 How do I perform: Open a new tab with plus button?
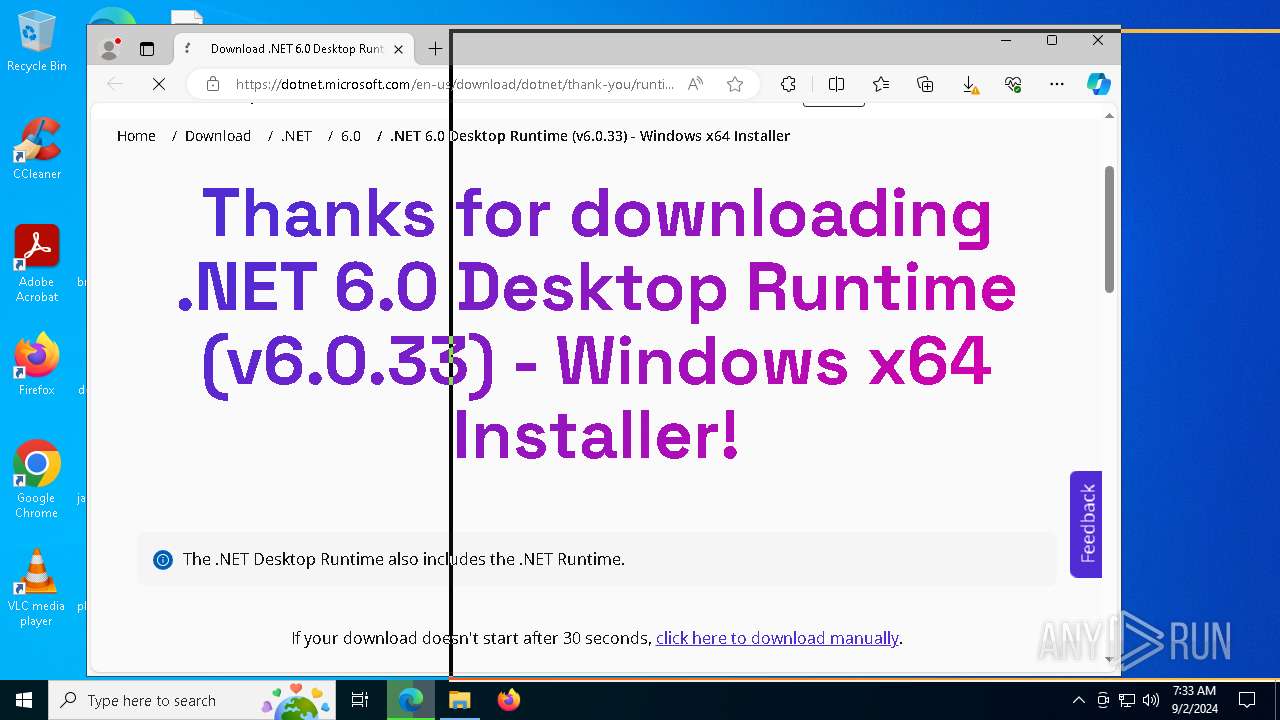435,48
